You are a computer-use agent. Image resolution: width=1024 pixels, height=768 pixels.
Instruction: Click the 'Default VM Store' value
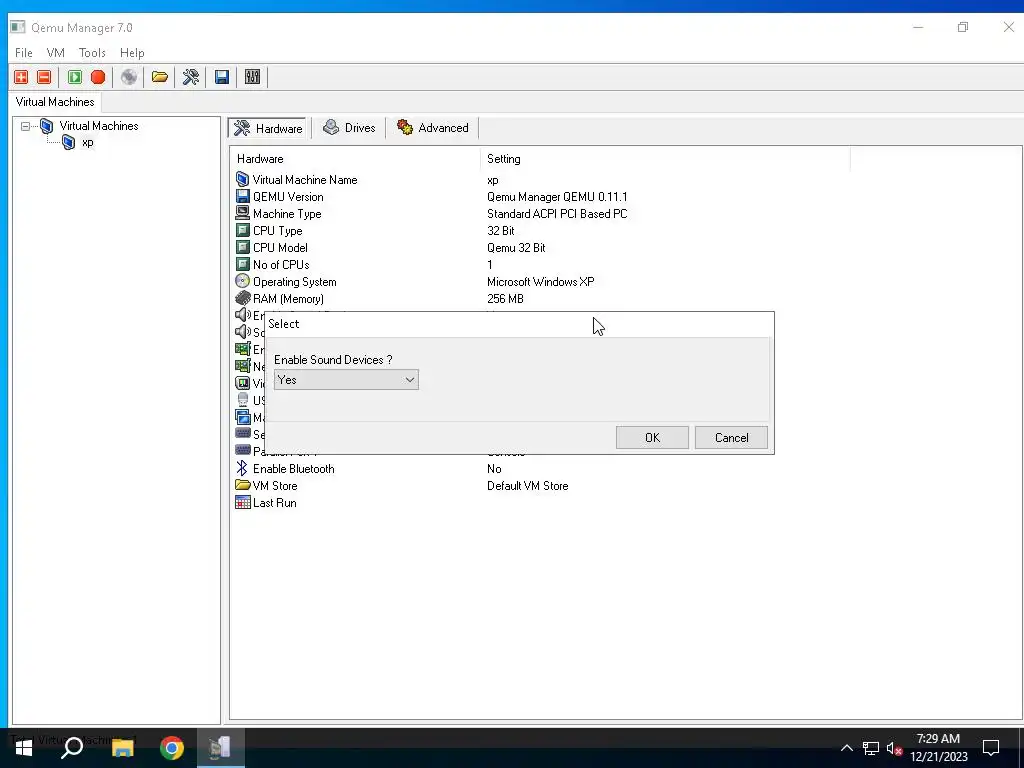528,486
